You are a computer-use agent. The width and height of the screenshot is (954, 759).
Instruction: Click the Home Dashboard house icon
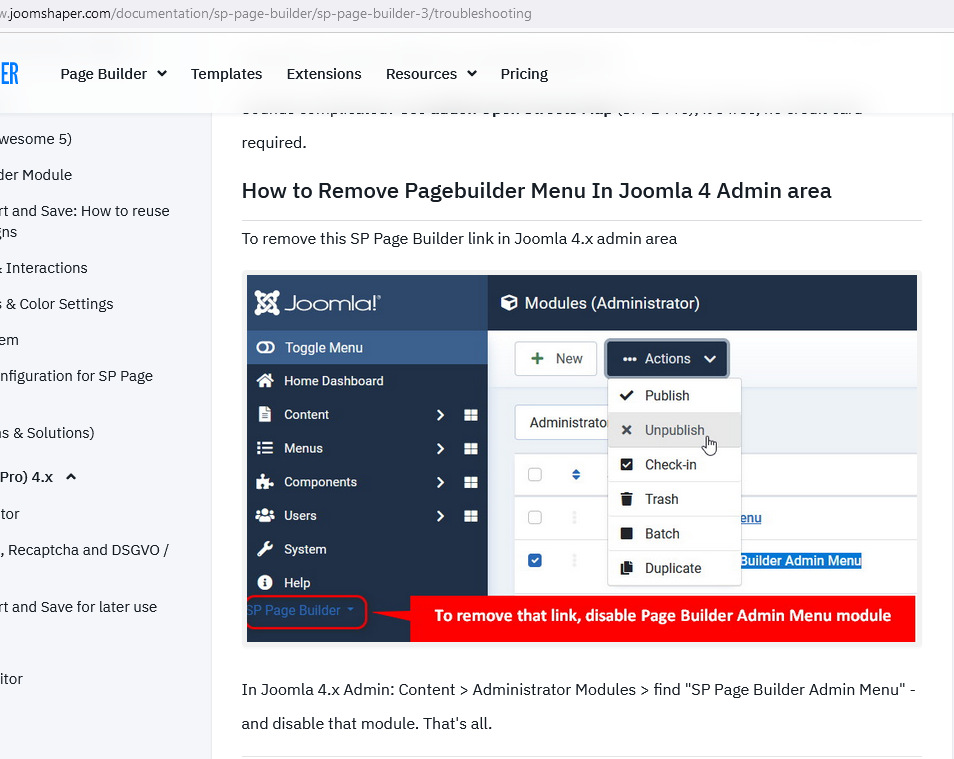click(x=265, y=381)
